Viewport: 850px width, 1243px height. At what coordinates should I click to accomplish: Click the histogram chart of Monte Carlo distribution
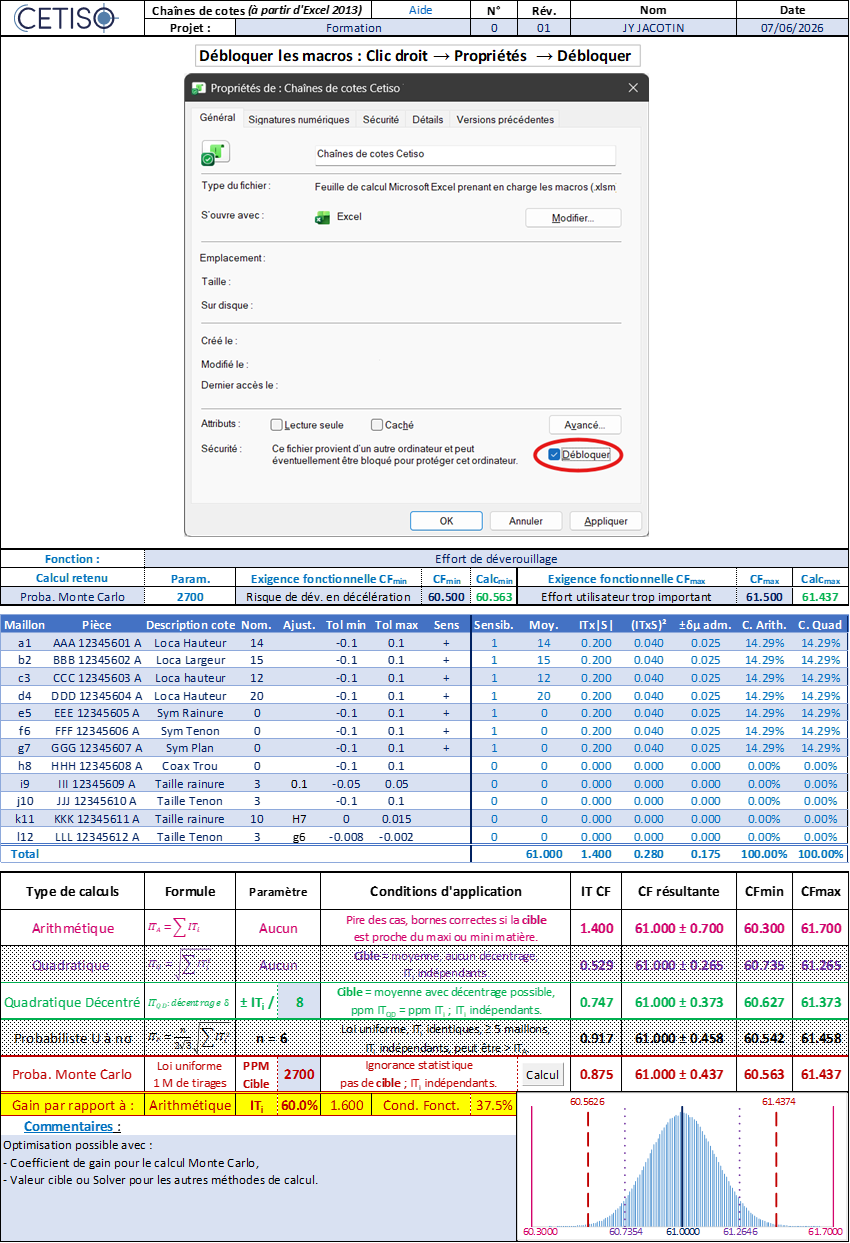(x=683, y=1165)
